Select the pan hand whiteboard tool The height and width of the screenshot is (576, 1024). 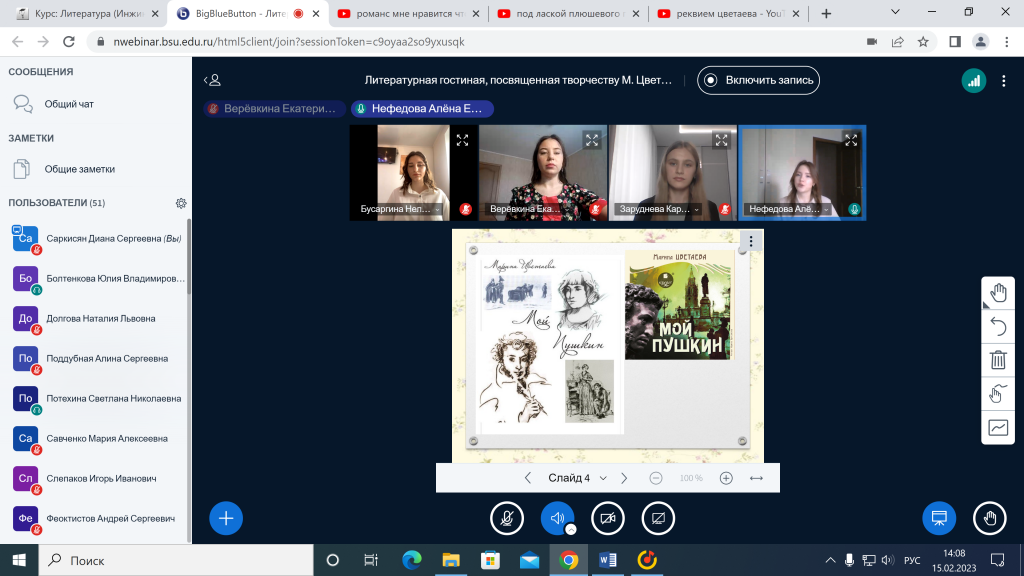998,293
